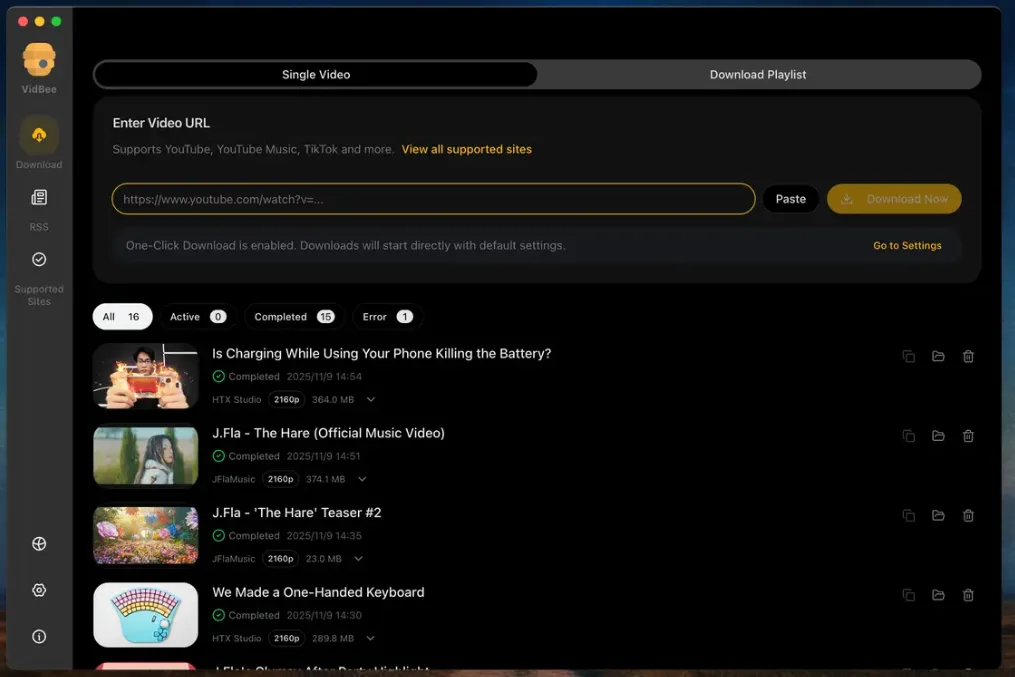
Task: Switch to the Download Playlist tab
Action: coord(758,74)
